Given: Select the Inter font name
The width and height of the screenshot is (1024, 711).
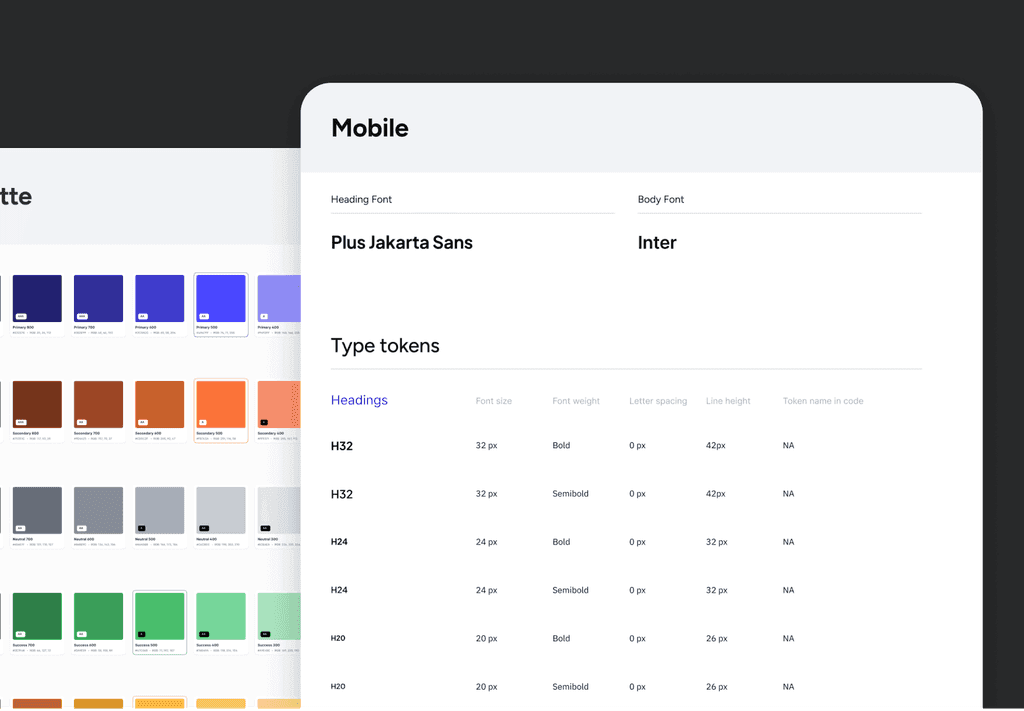Looking at the screenshot, I should coord(657,243).
